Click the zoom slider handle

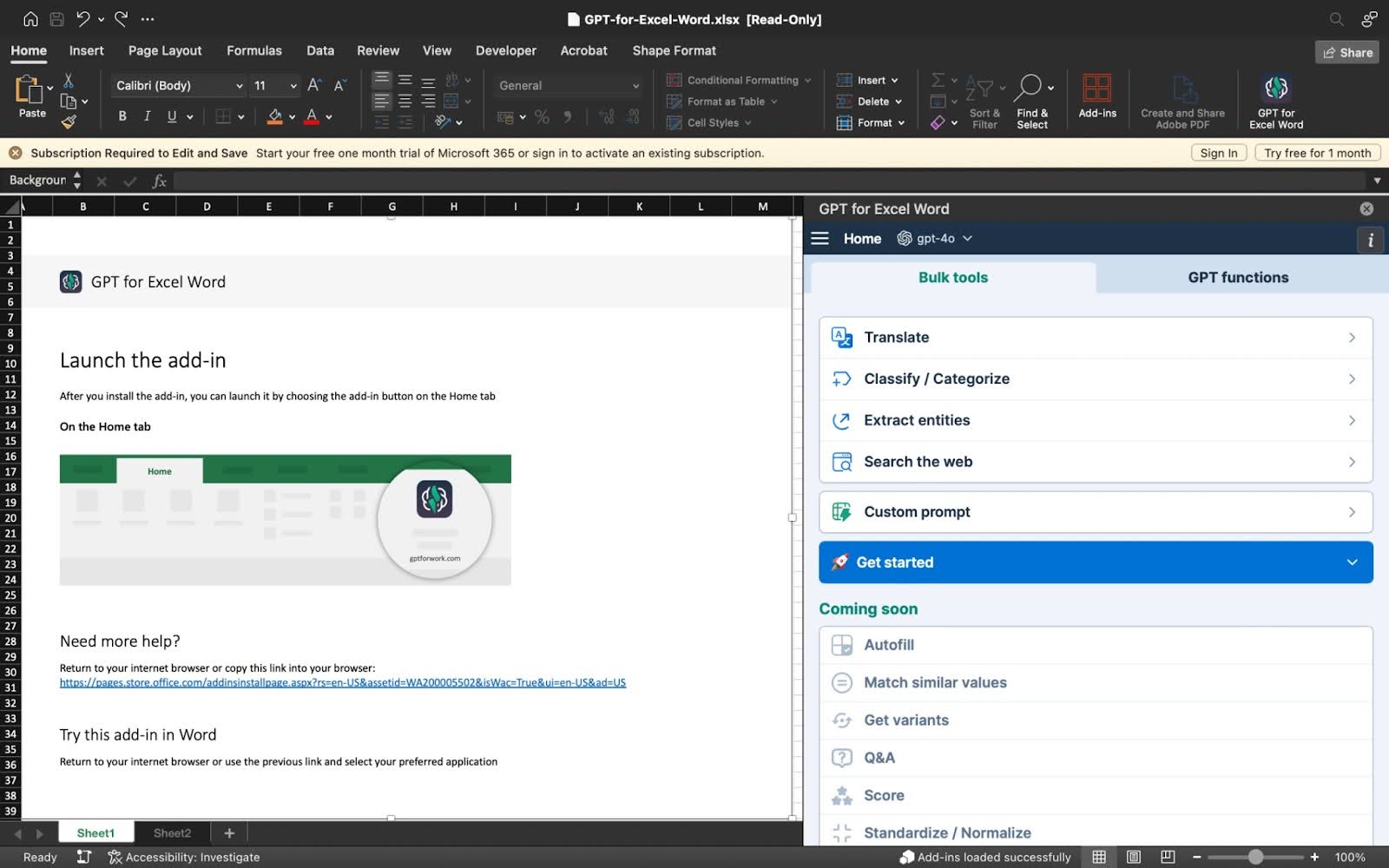click(x=1255, y=857)
